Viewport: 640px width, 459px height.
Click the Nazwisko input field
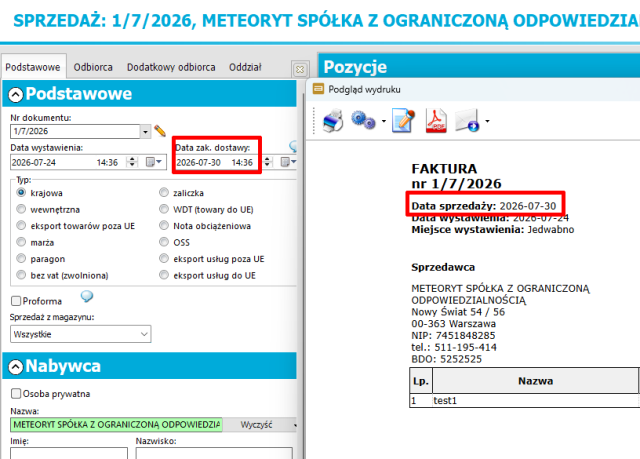(x=214, y=453)
